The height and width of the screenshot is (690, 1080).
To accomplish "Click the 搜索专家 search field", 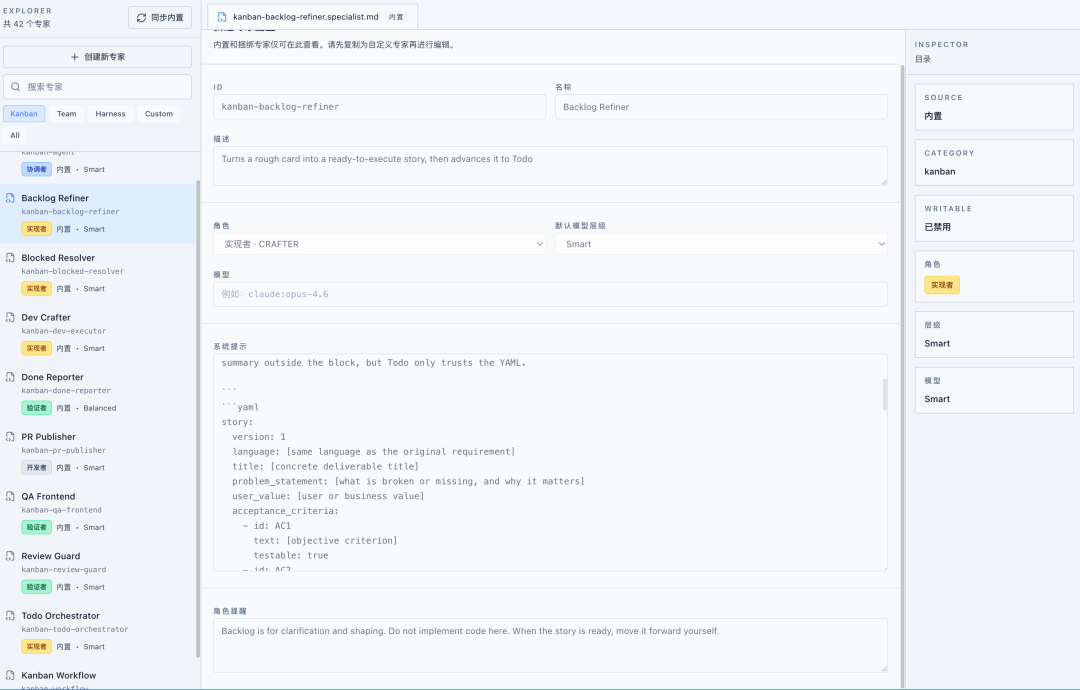I will (98, 87).
